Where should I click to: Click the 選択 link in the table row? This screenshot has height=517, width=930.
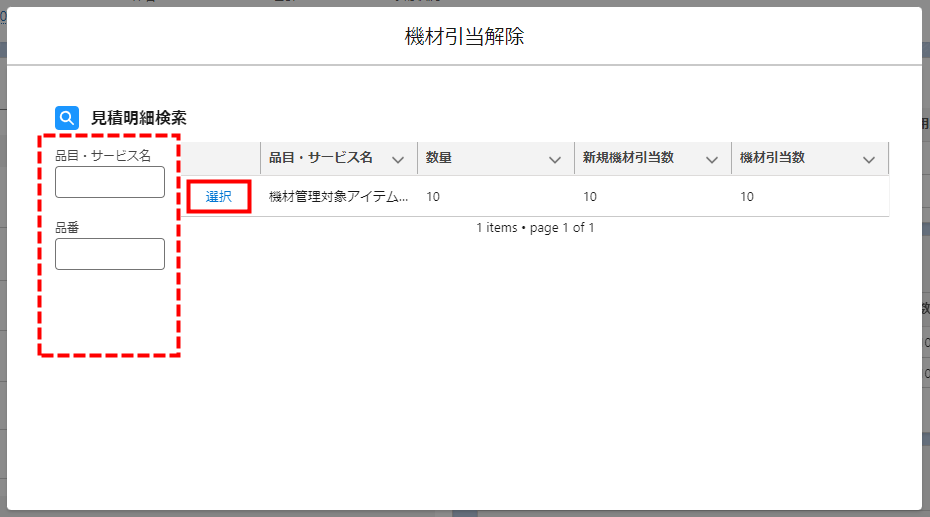coord(219,197)
